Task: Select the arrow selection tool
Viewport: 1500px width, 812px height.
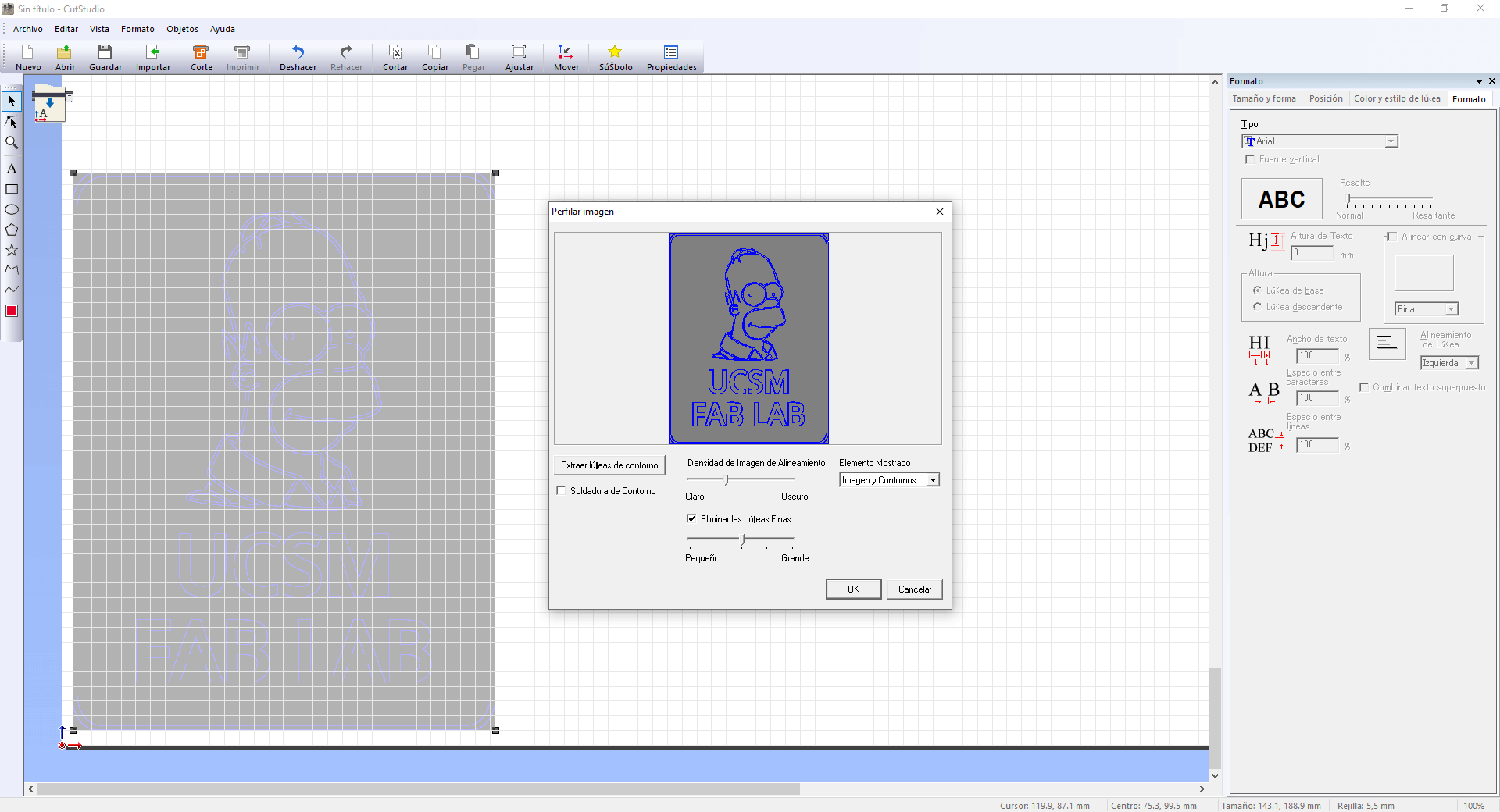Action: point(12,101)
